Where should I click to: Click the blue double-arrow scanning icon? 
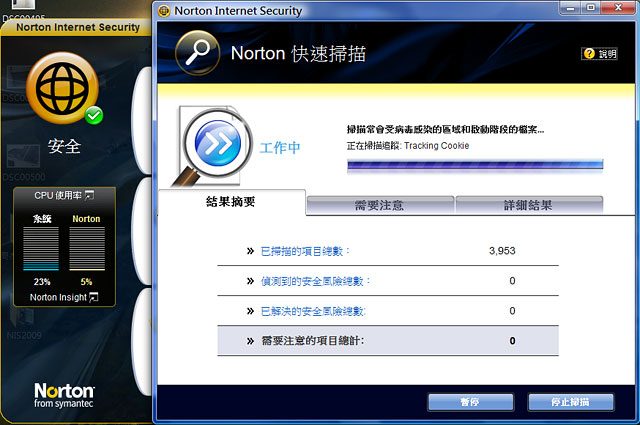(x=218, y=143)
